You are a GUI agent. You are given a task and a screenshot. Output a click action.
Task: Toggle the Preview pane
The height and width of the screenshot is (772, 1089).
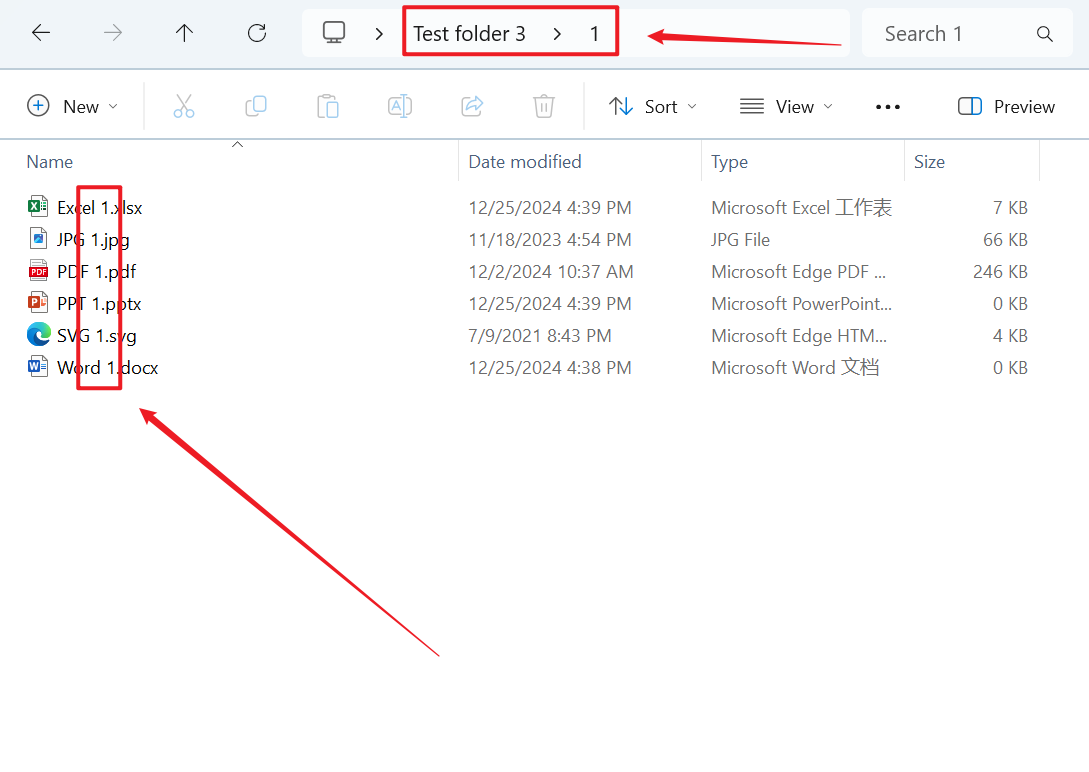(1006, 106)
